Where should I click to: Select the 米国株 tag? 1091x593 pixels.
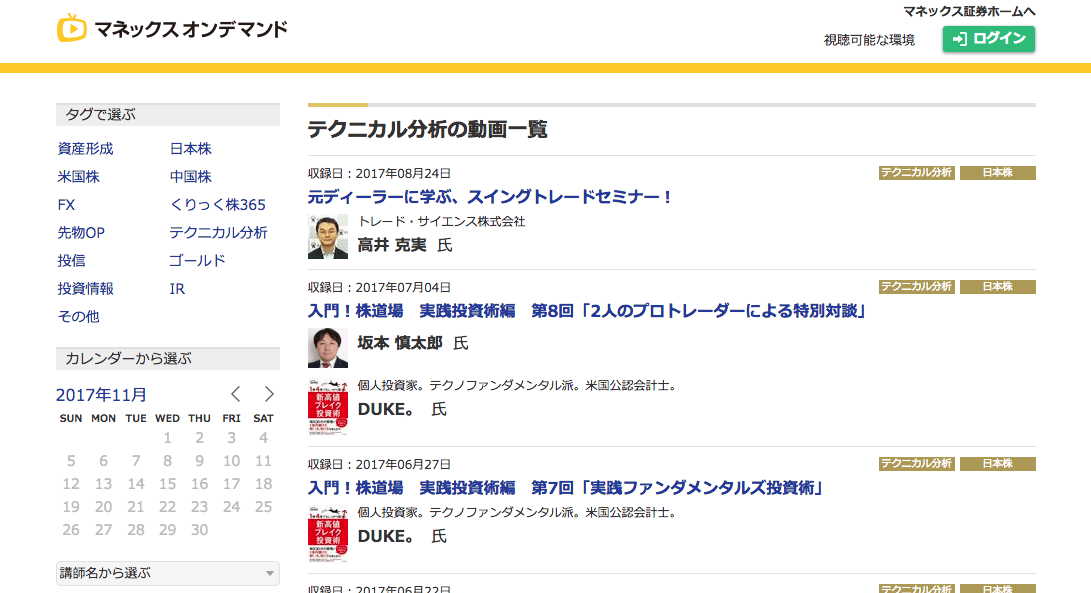79,177
